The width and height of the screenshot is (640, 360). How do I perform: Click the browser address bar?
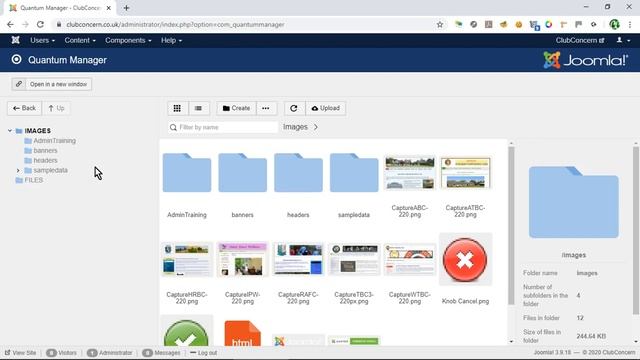(x=245, y=24)
